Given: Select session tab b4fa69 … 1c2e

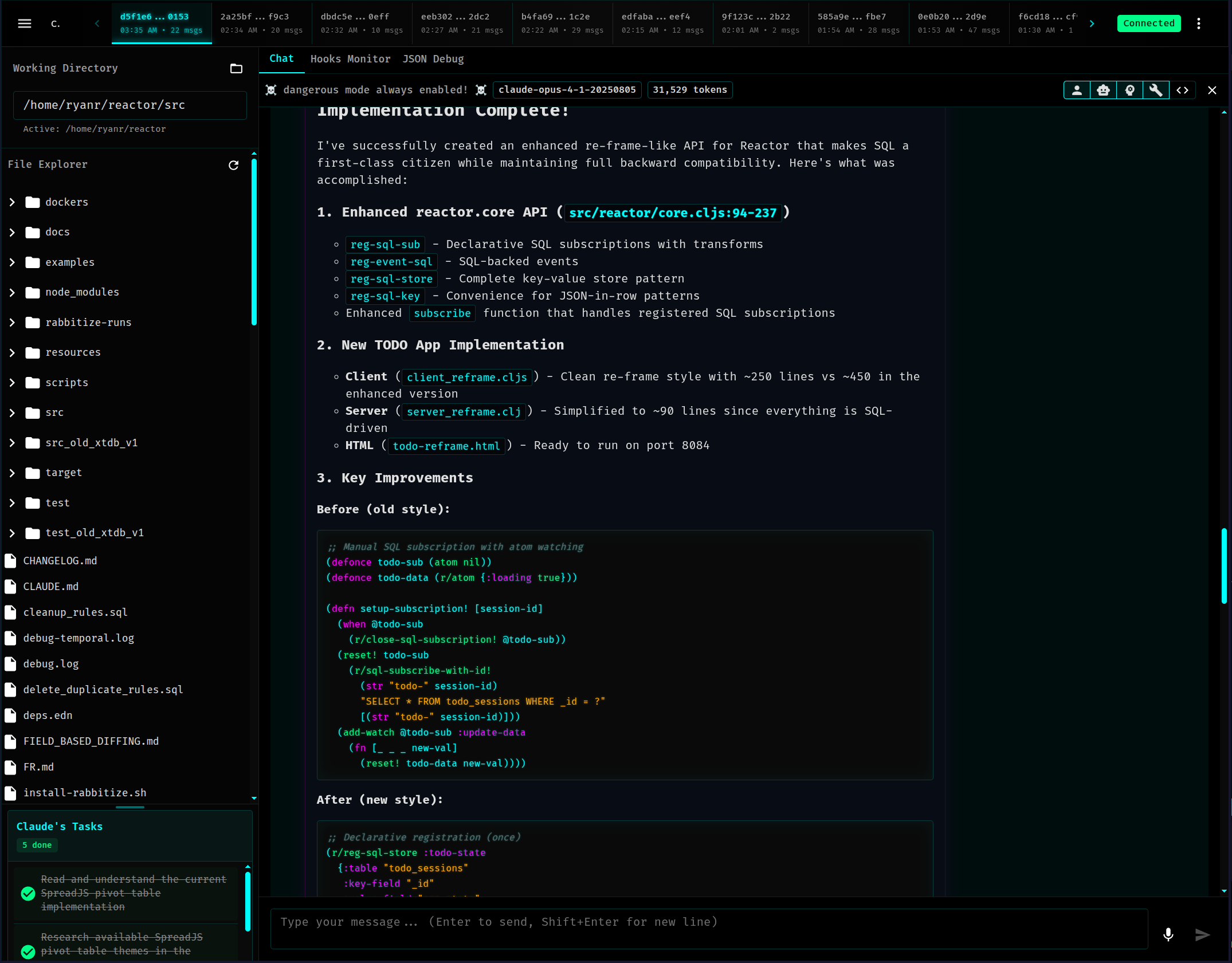Looking at the screenshot, I should 563,23.
